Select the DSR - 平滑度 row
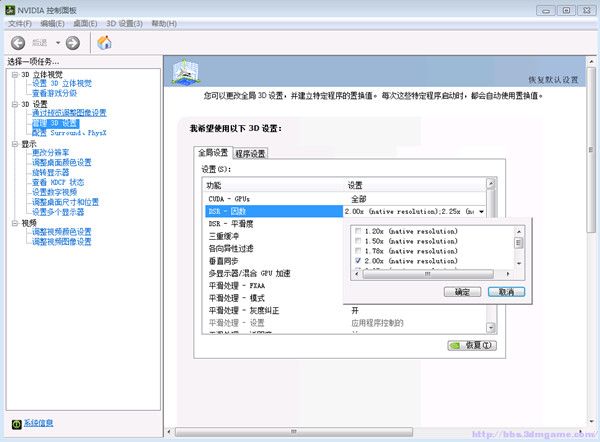Image resolution: width=600 pixels, height=442 pixels. [274, 224]
